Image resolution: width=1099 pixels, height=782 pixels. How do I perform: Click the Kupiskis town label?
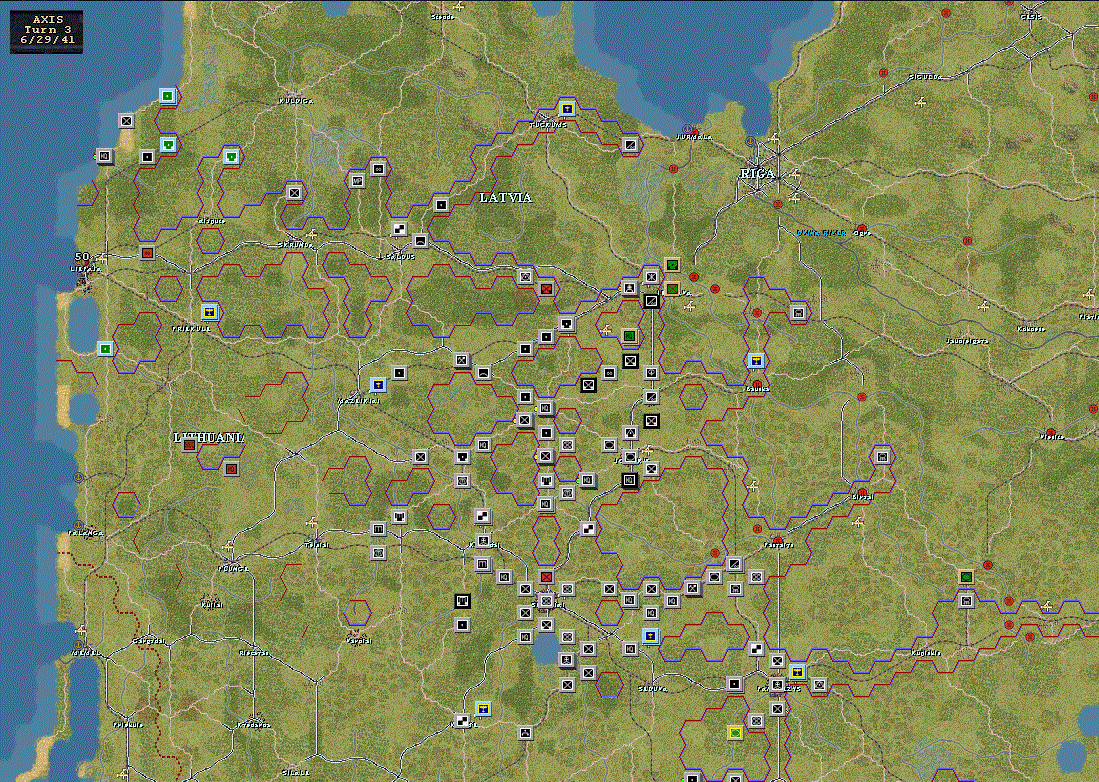(925, 652)
